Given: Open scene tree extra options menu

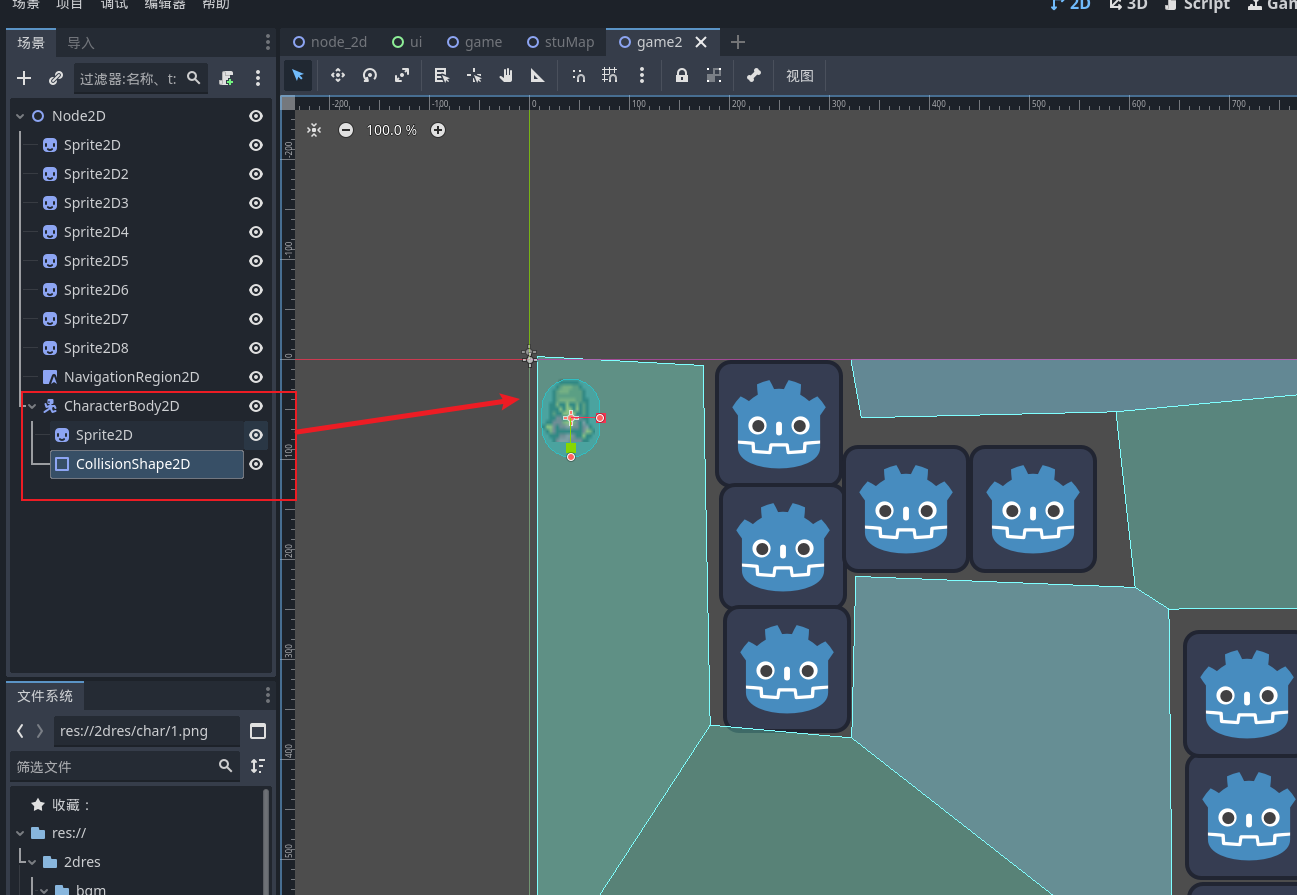Looking at the screenshot, I should pyautogui.click(x=258, y=78).
